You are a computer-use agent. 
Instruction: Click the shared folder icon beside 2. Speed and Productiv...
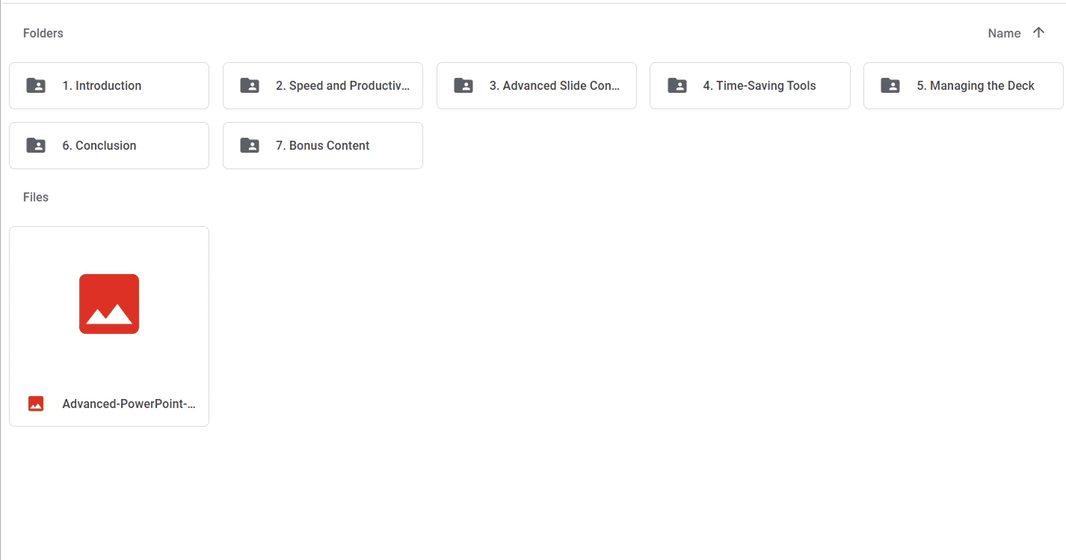click(x=250, y=86)
